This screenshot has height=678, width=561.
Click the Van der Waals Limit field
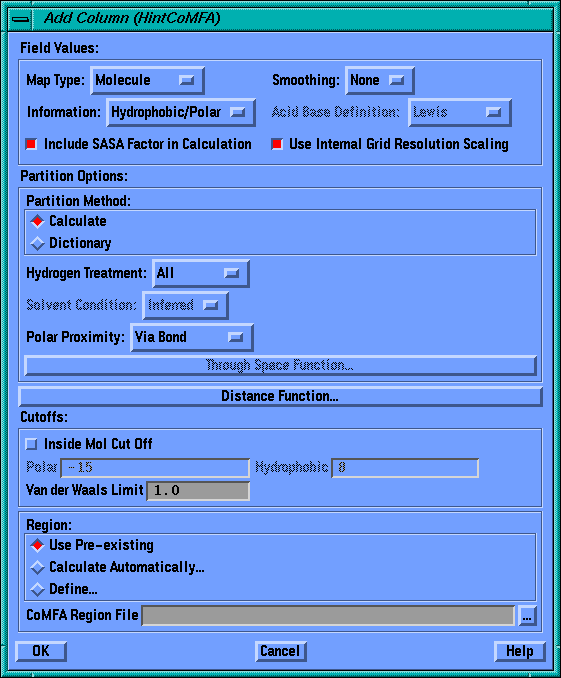198,491
